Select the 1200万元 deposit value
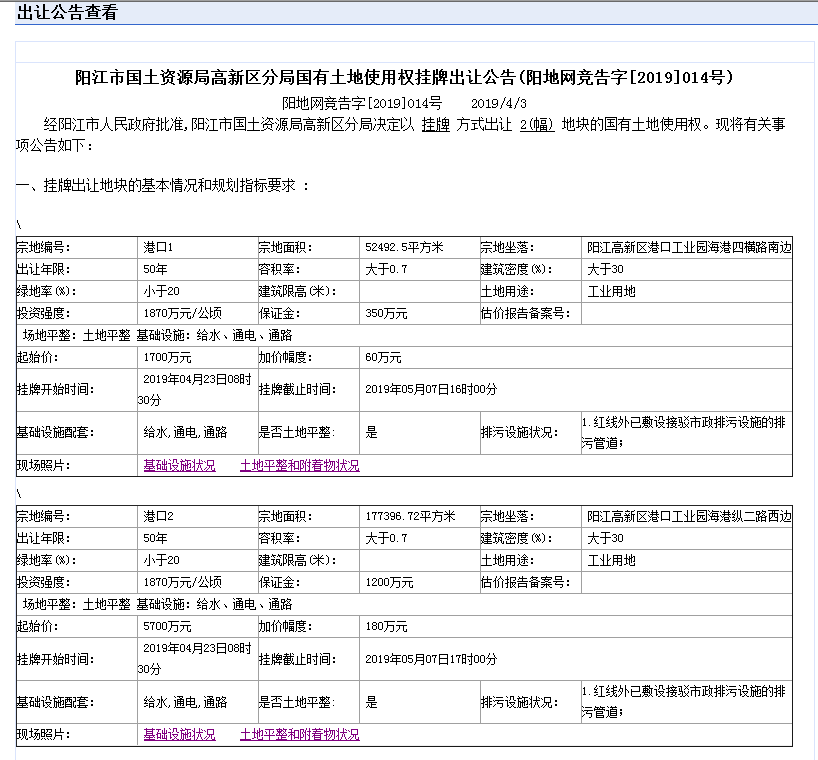 pyautogui.click(x=389, y=583)
